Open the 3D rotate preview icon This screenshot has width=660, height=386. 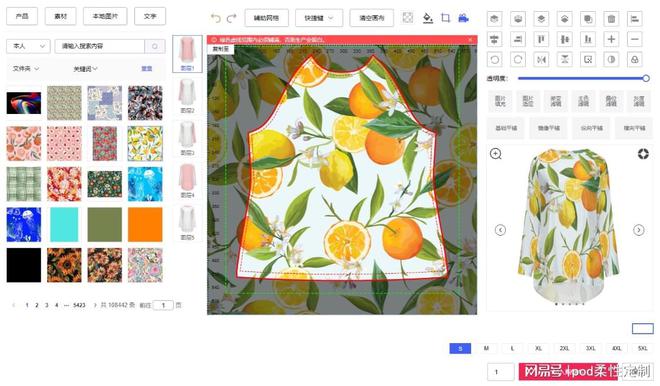tap(643, 154)
